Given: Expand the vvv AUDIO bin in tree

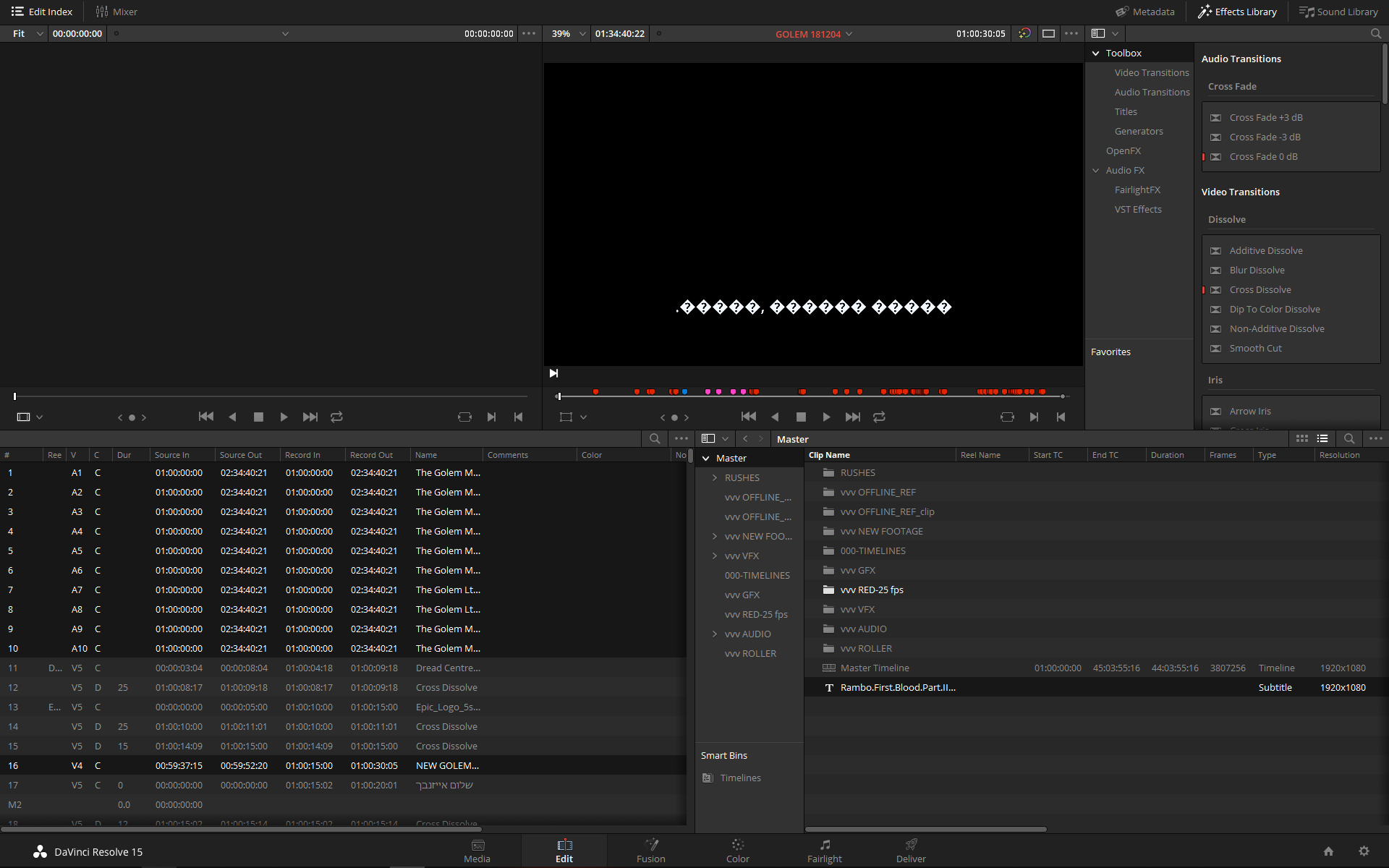Looking at the screenshot, I should point(715,634).
